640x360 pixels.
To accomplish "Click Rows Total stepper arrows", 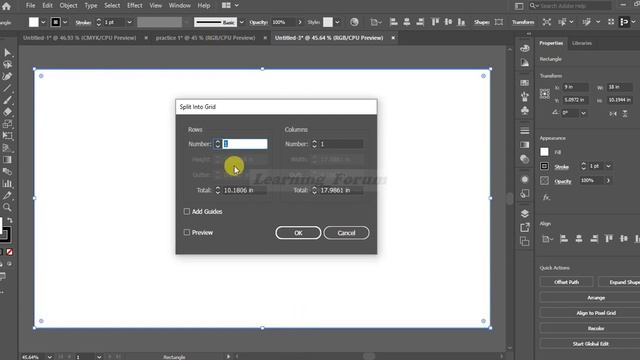I will (x=218, y=190).
